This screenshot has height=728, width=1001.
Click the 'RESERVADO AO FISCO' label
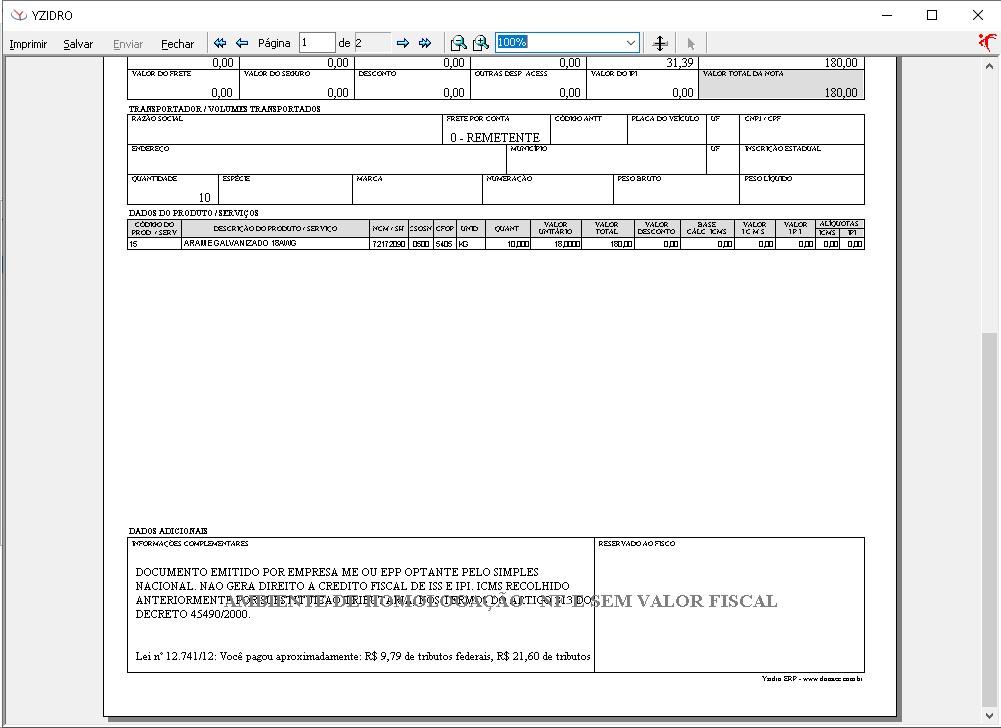(x=636, y=543)
